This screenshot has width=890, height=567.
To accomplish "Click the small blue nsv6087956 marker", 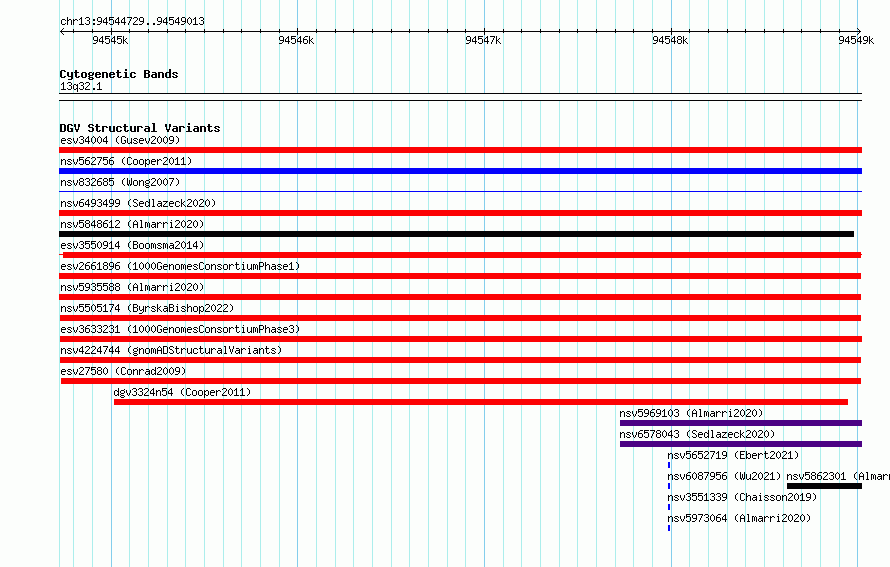I will pyautogui.click(x=669, y=486).
